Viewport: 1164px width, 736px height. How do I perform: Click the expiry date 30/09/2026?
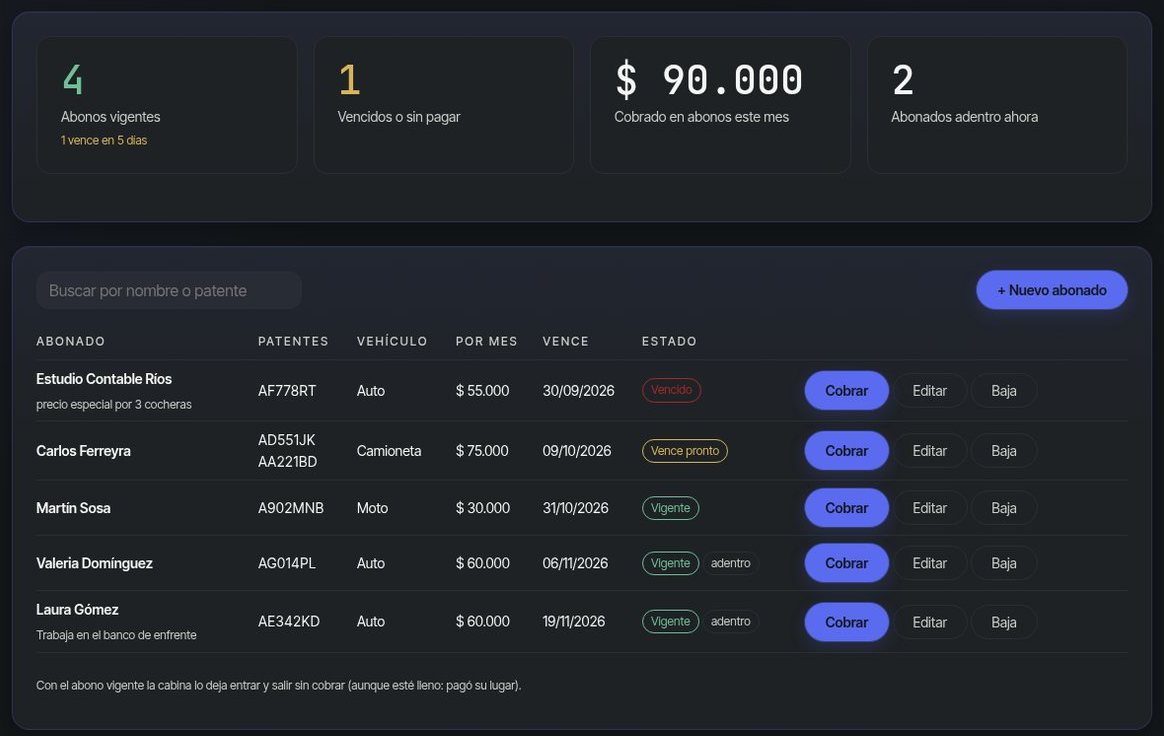[578, 391]
